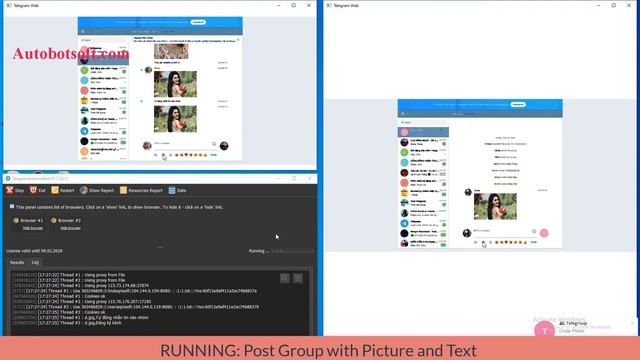Image resolution: width=640 pixels, height=360 pixels.
Task: Select highlighted top chat in right Telegram window
Action: (423, 132)
